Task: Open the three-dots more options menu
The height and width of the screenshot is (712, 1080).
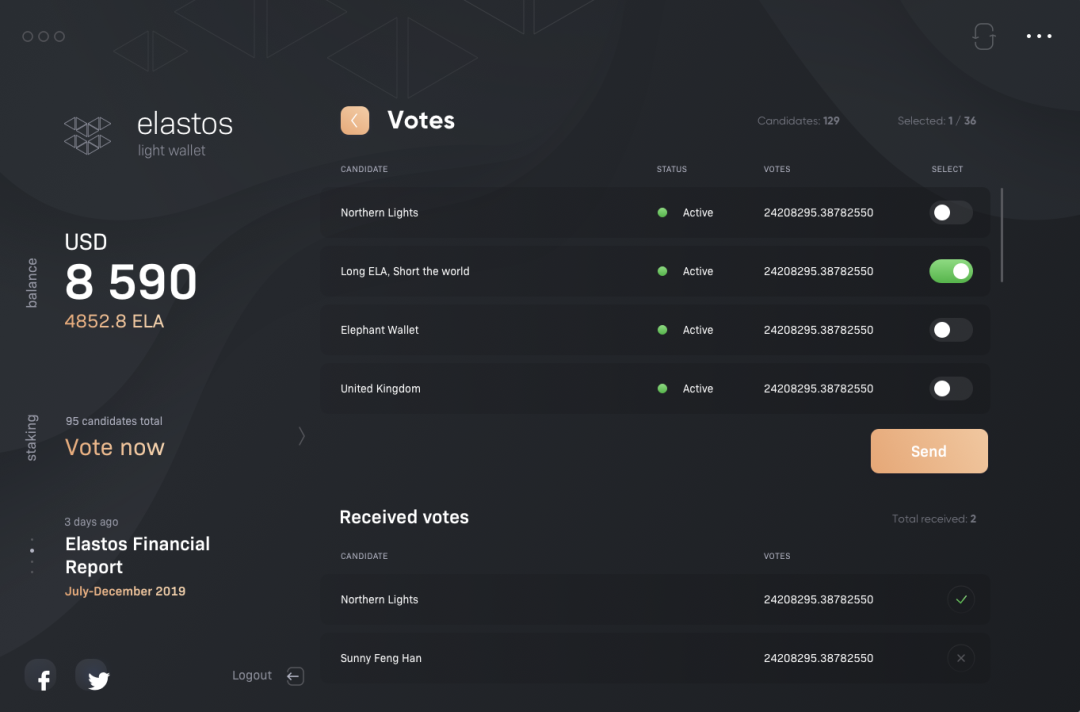Action: pos(1039,36)
